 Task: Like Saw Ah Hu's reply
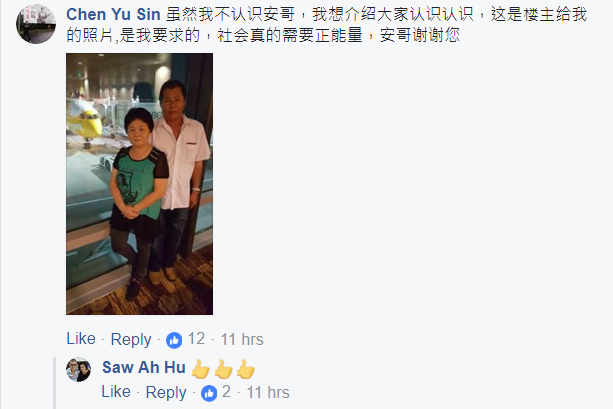click(116, 392)
